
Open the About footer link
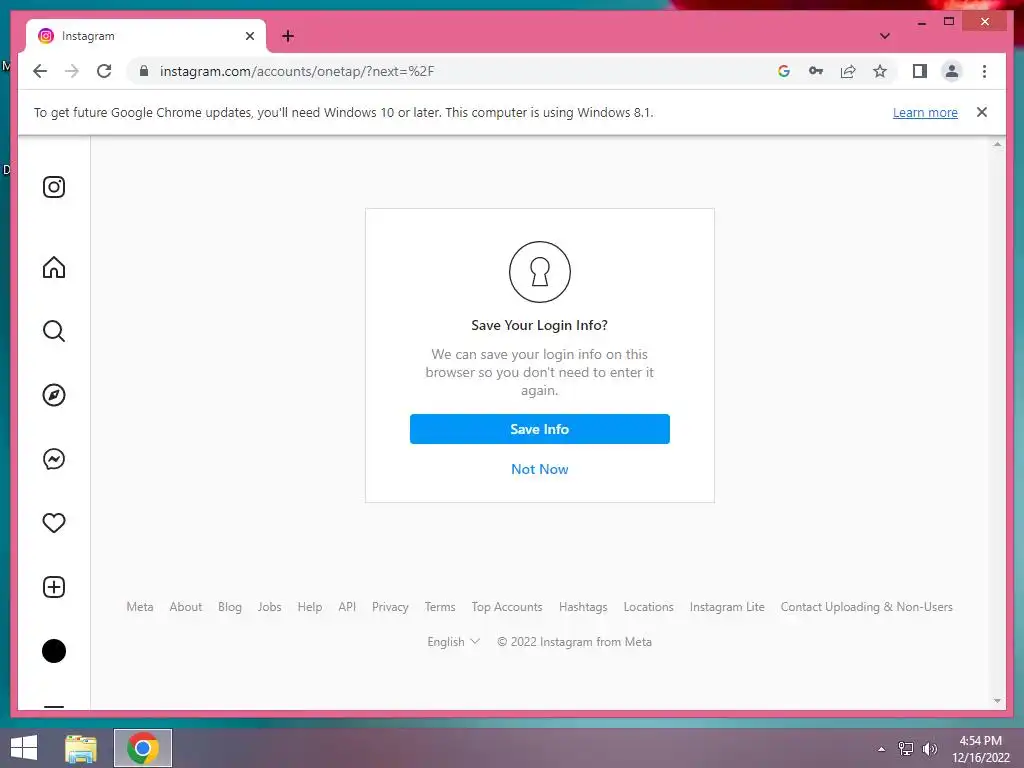click(x=185, y=607)
